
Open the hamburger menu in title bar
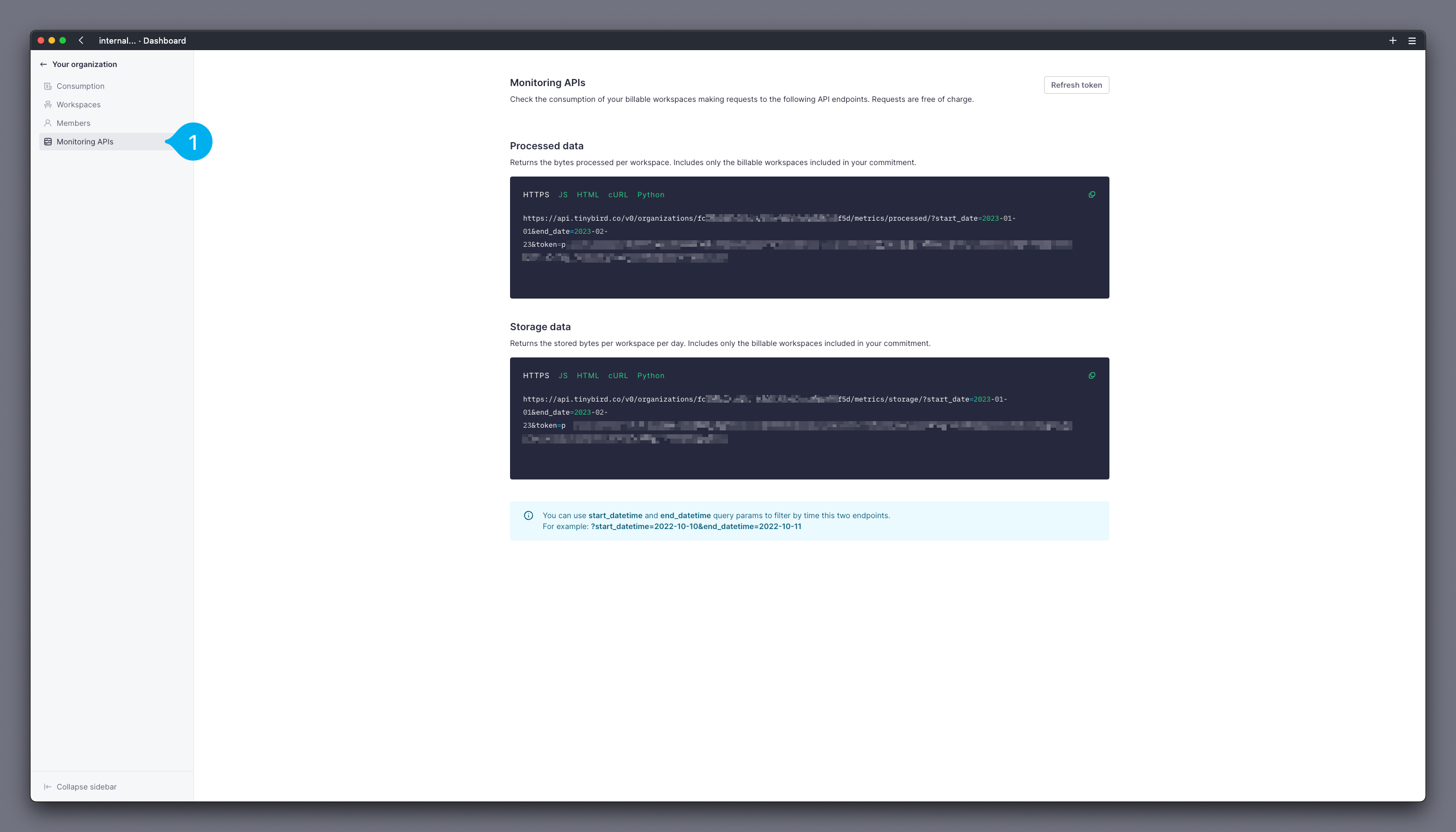coord(1411,40)
